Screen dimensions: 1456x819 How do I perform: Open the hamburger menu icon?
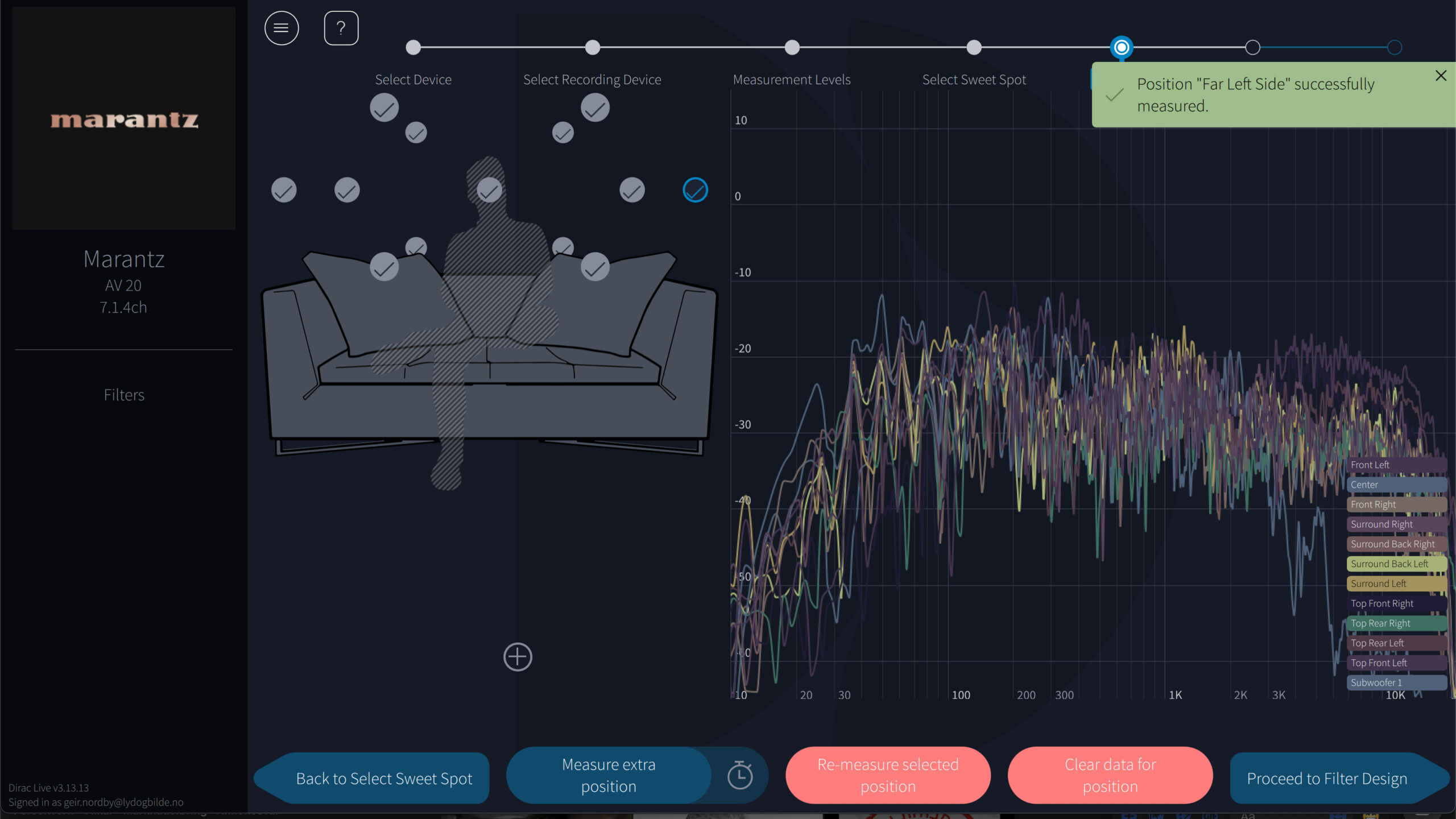282,28
